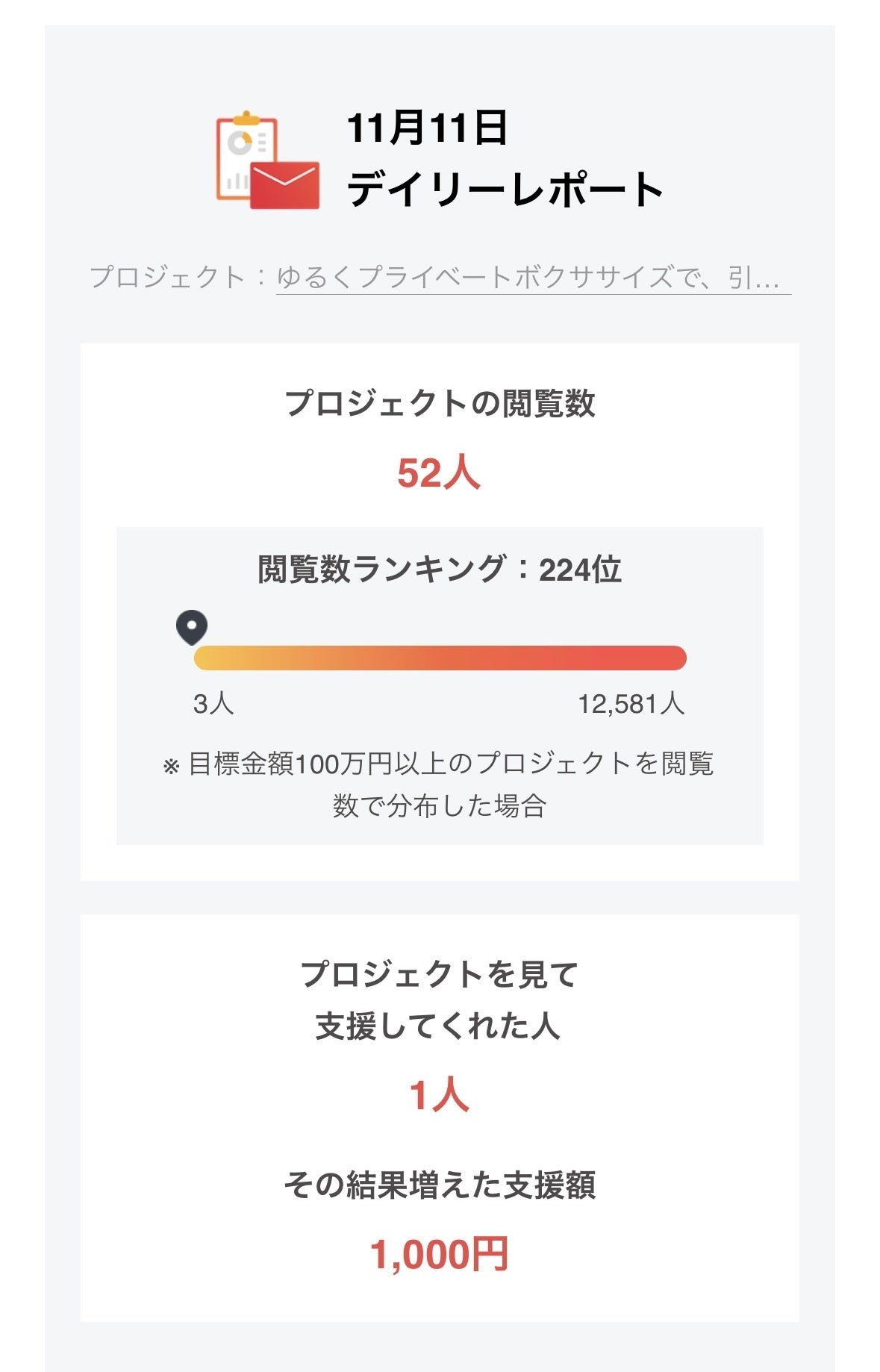Open the ゆるくプライベートボクササイズ project link
Screen dimensions: 880x1372
click(532, 278)
